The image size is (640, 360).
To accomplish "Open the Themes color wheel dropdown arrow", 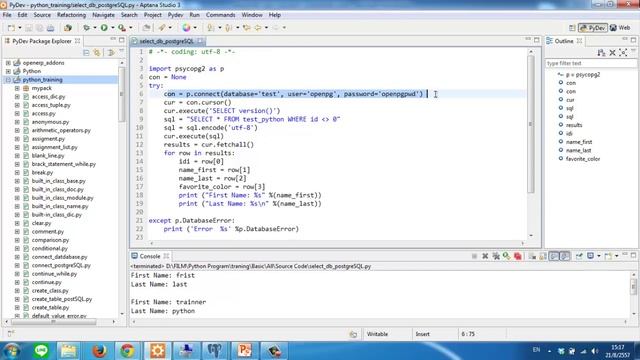I will coord(195,28).
